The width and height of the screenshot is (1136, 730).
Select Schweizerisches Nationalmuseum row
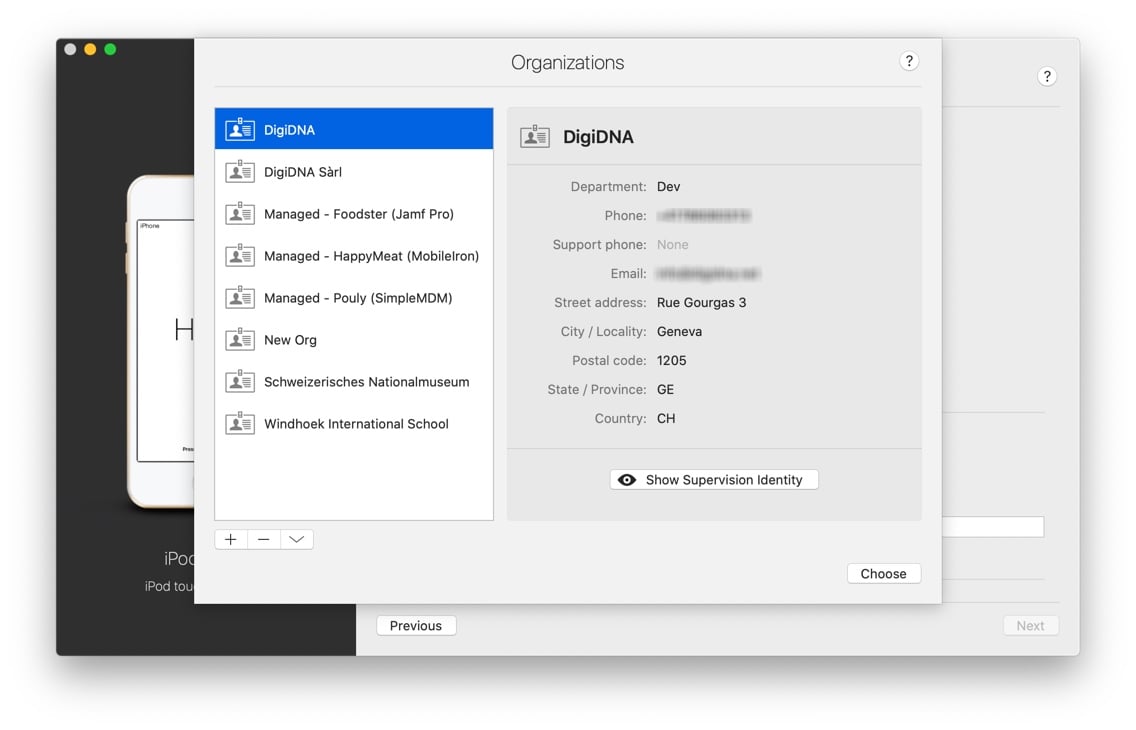pos(354,382)
